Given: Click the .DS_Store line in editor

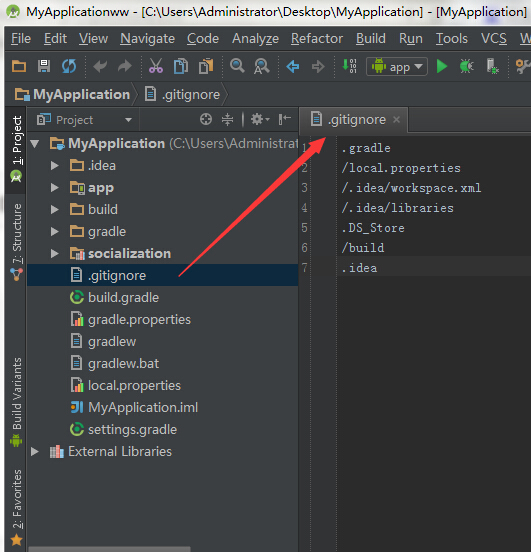Looking at the screenshot, I should (373, 228).
